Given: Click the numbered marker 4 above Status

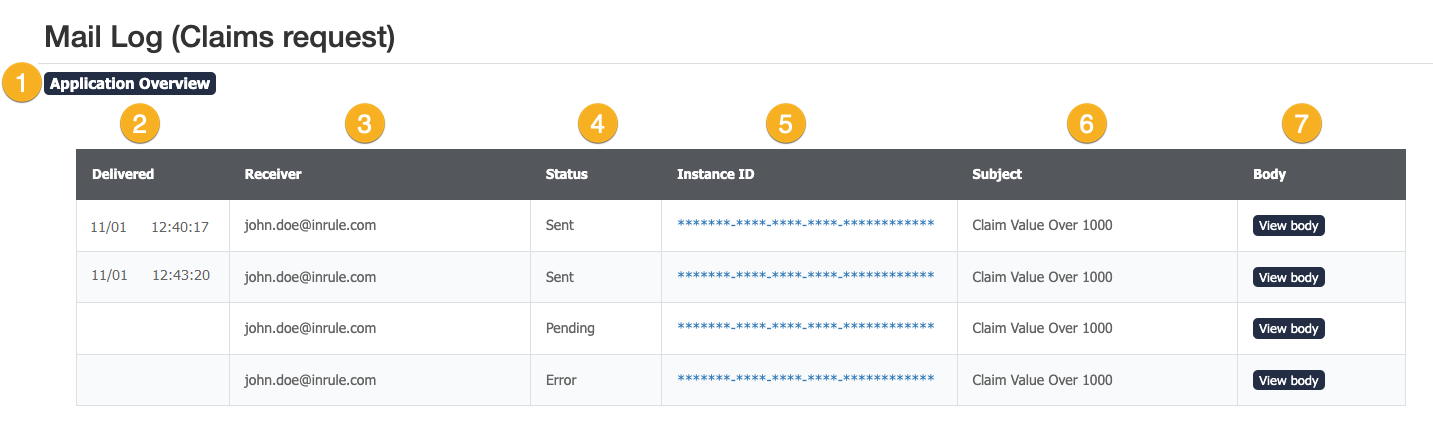Looking at the screenshot, I should (x=598, y=123).
